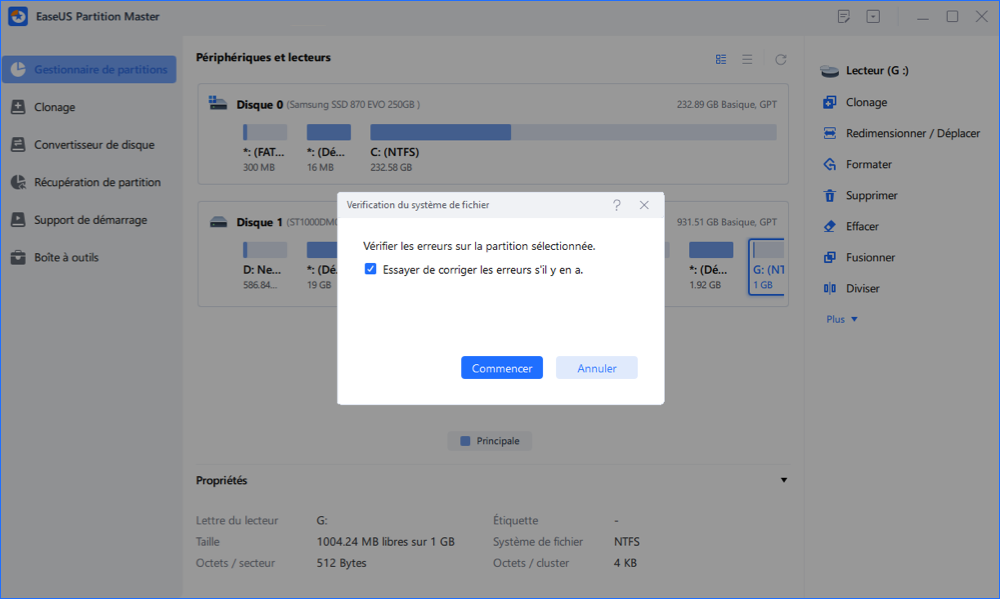The width and height of the screenshot is (1000, 599).
Task: Close the Vérification du système de fichier dialog
Action: pos(644,205)
